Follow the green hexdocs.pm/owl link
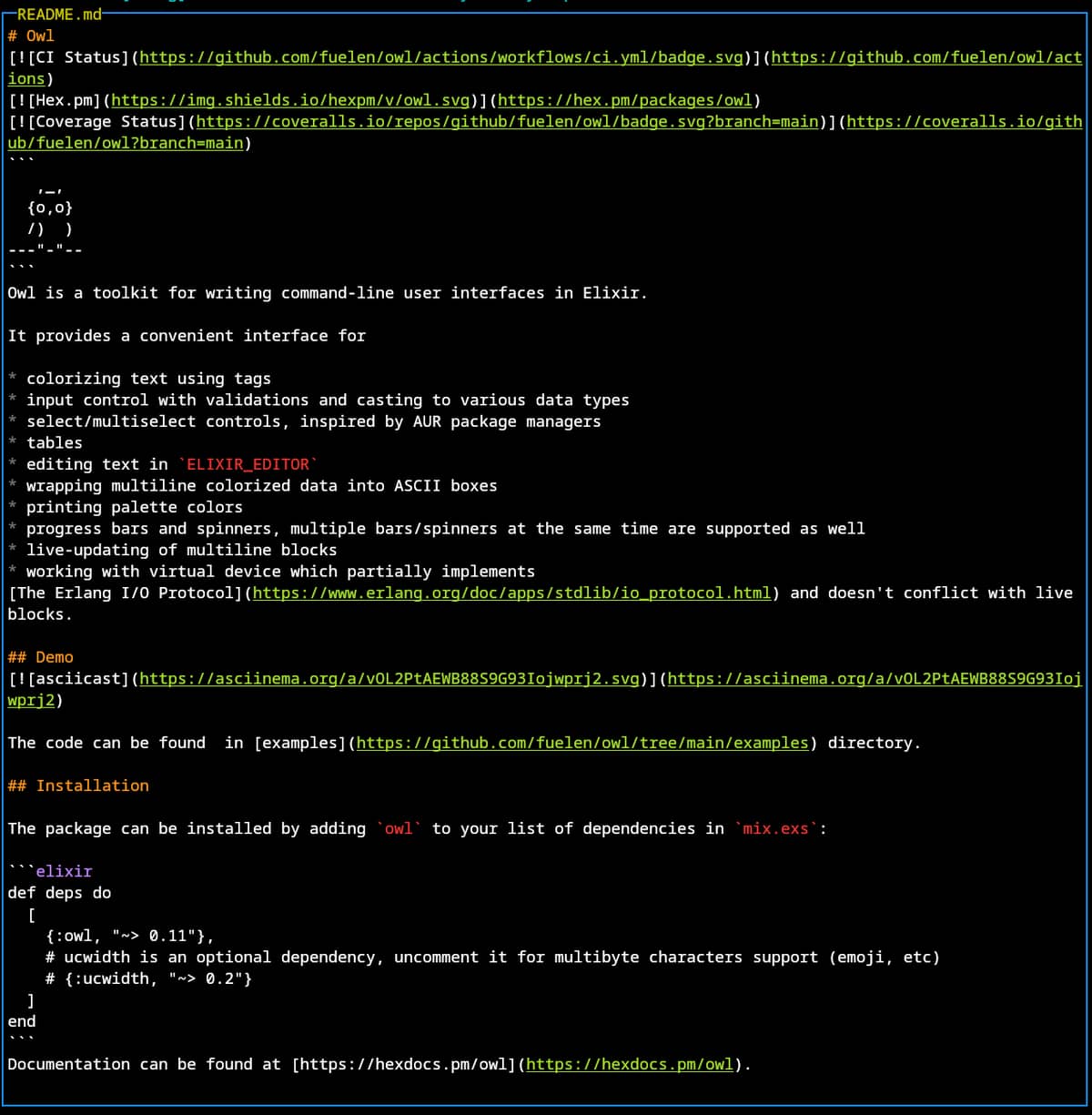 point(629,1064)
